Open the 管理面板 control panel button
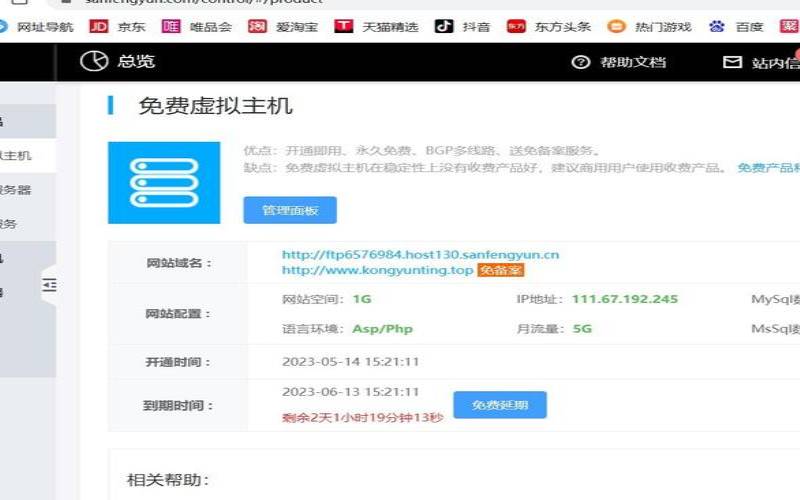Screen dimensions: 800x500 coord(290,210)
